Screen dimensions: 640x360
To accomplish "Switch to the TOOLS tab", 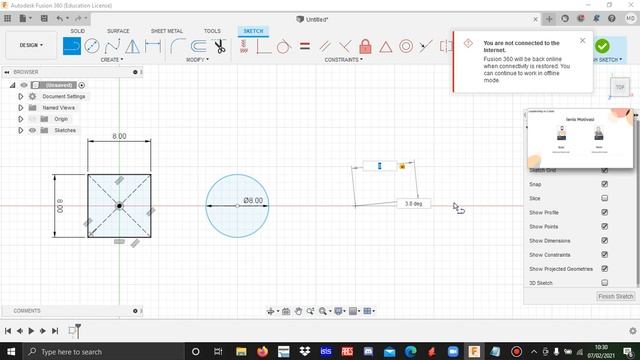I will point(212,31).
